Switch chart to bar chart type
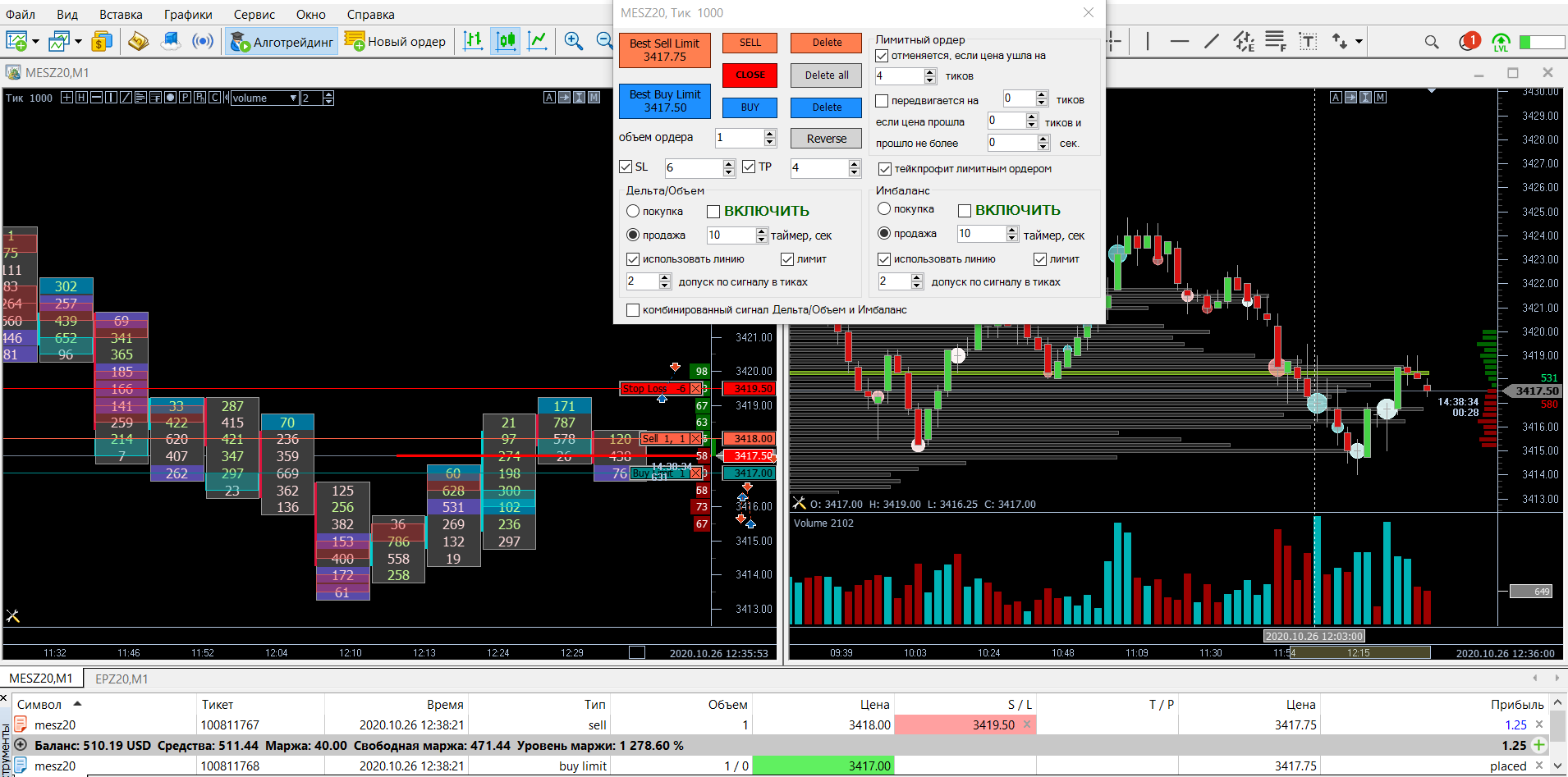Viewport: 1568px width, 777px height. pyautogui.click(x=473, y=41)
